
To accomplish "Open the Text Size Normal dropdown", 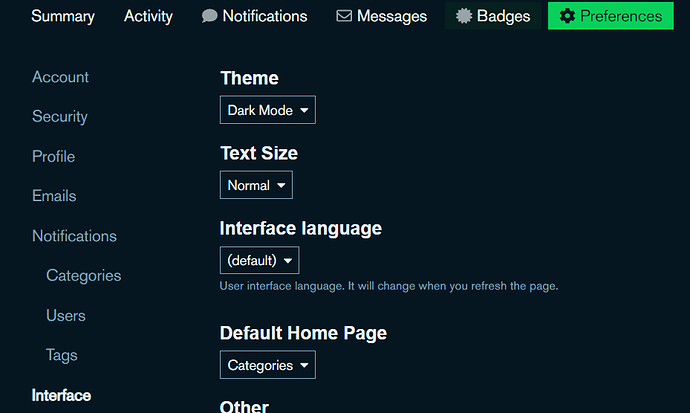I will coord(255,185).
